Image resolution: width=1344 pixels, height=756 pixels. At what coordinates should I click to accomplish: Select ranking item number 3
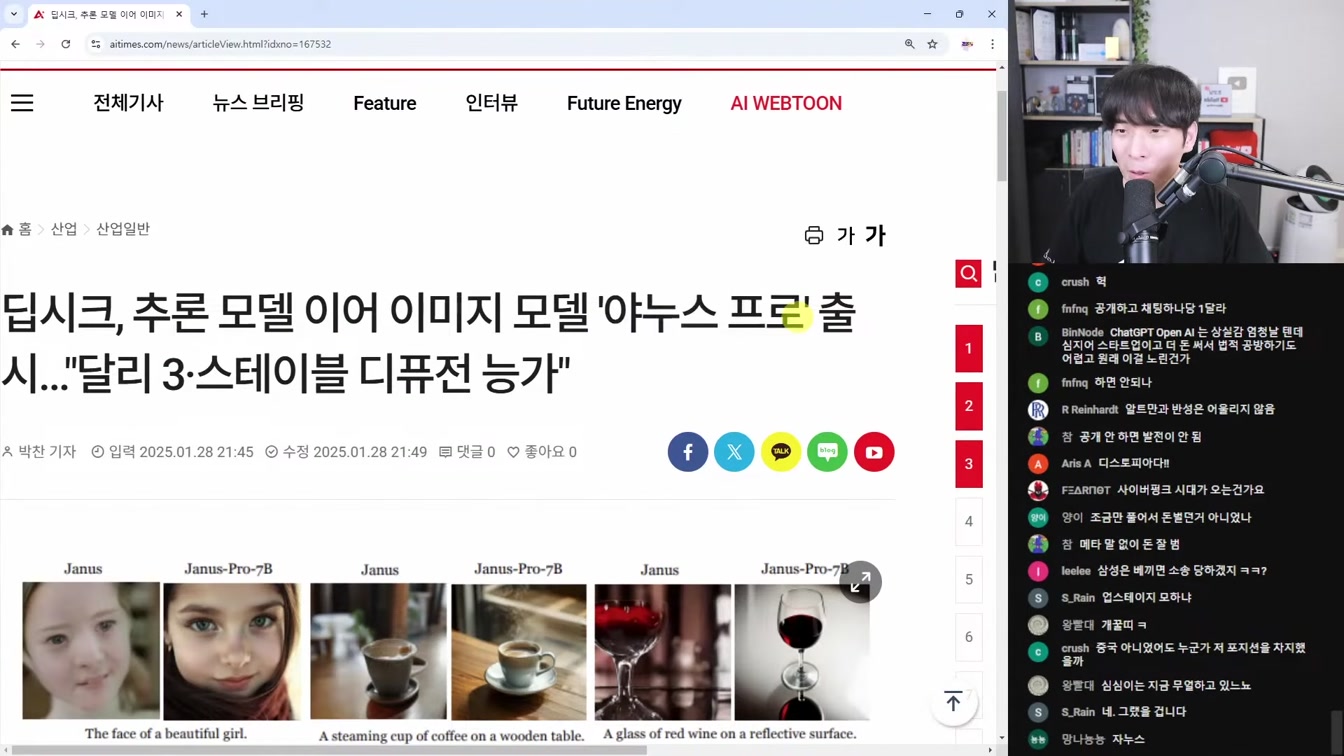tap(968, 464)
